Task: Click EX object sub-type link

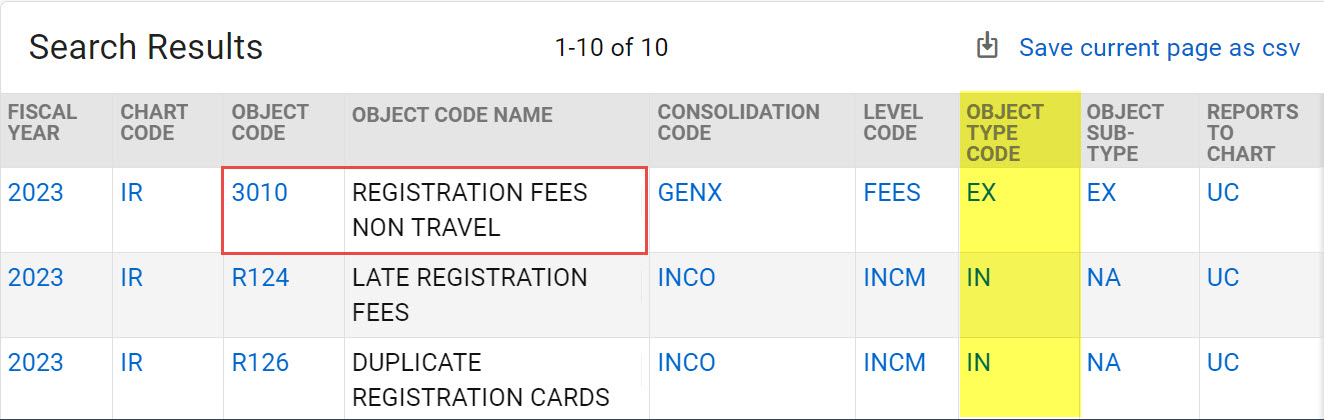Action: 1101,193
